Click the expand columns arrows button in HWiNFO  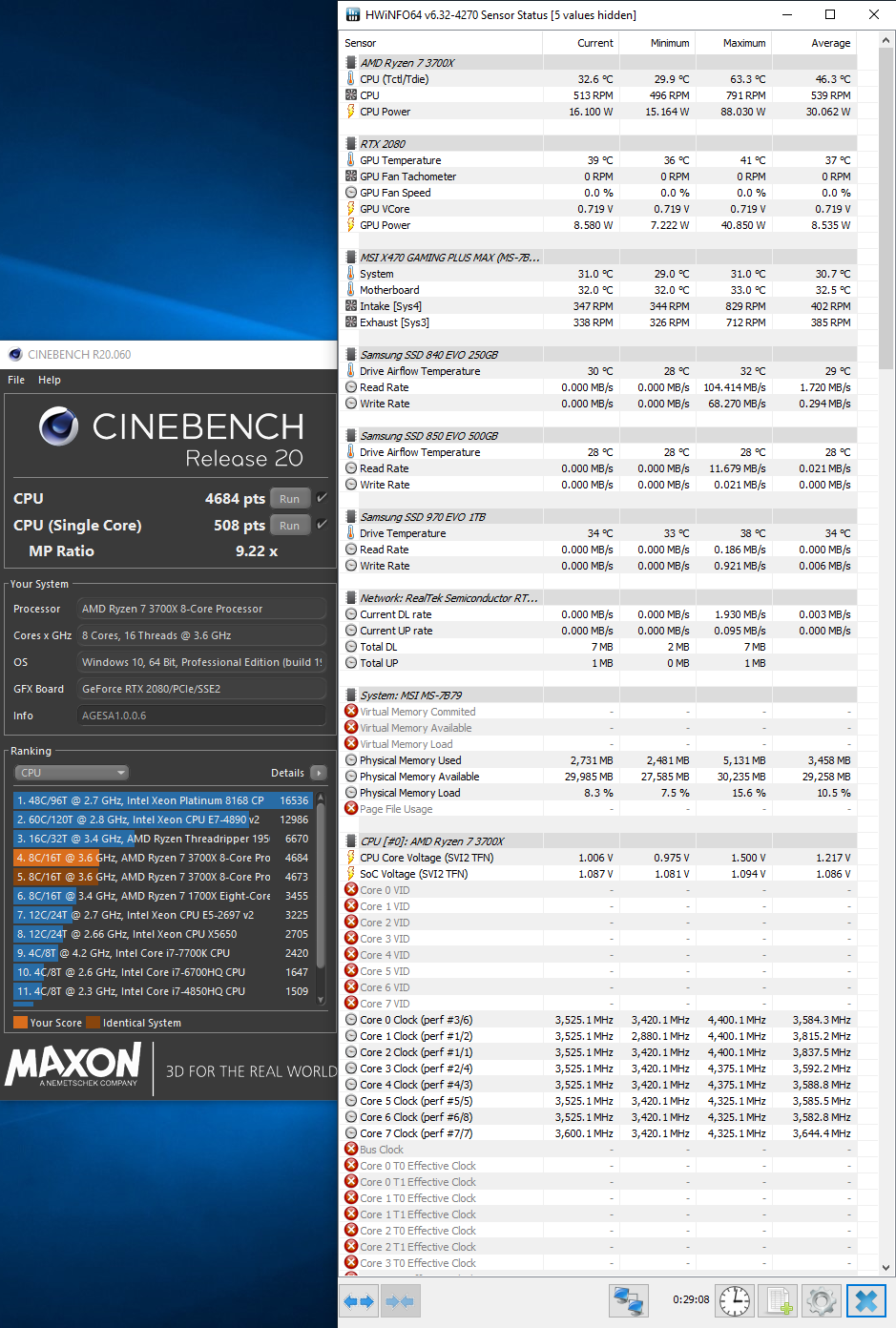point(359,1300)
